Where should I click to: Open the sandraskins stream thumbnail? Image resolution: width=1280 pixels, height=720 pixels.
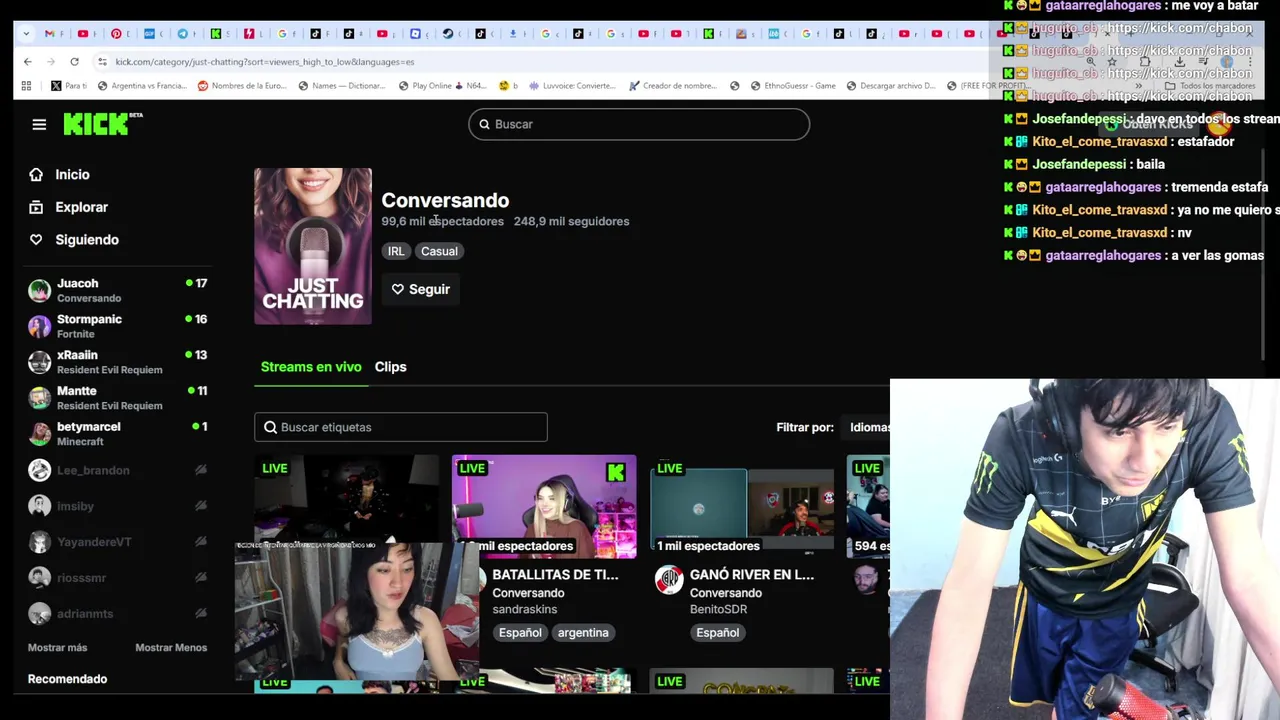click(544, 506)
